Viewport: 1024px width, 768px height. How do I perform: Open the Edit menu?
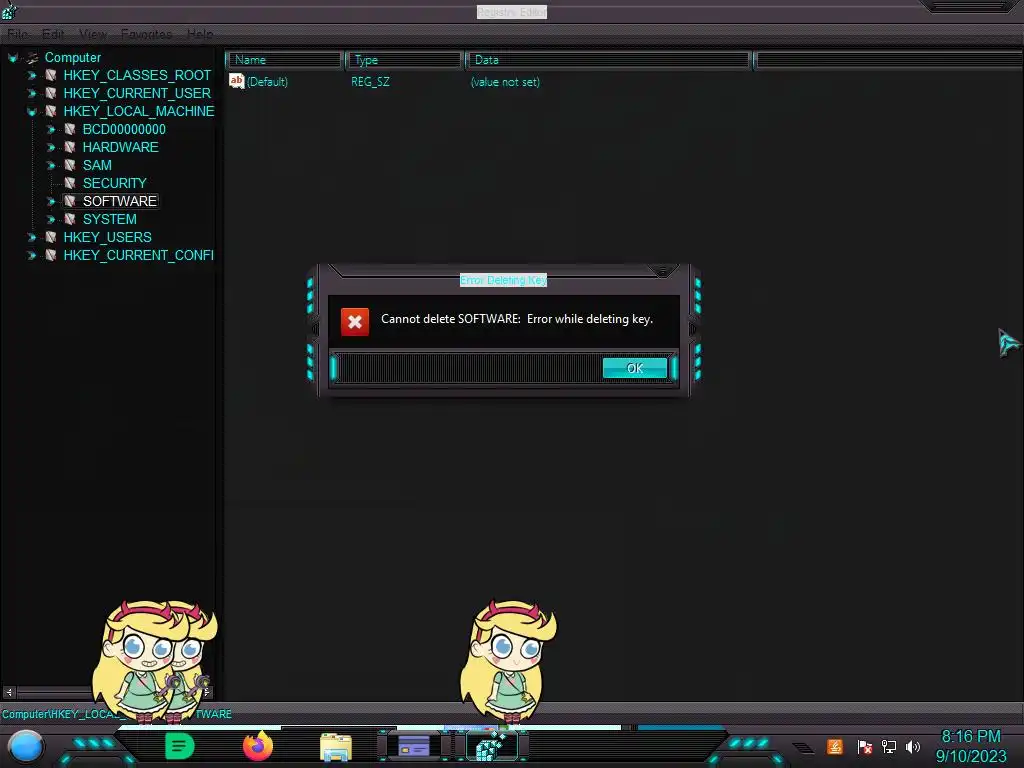point(53,34)
